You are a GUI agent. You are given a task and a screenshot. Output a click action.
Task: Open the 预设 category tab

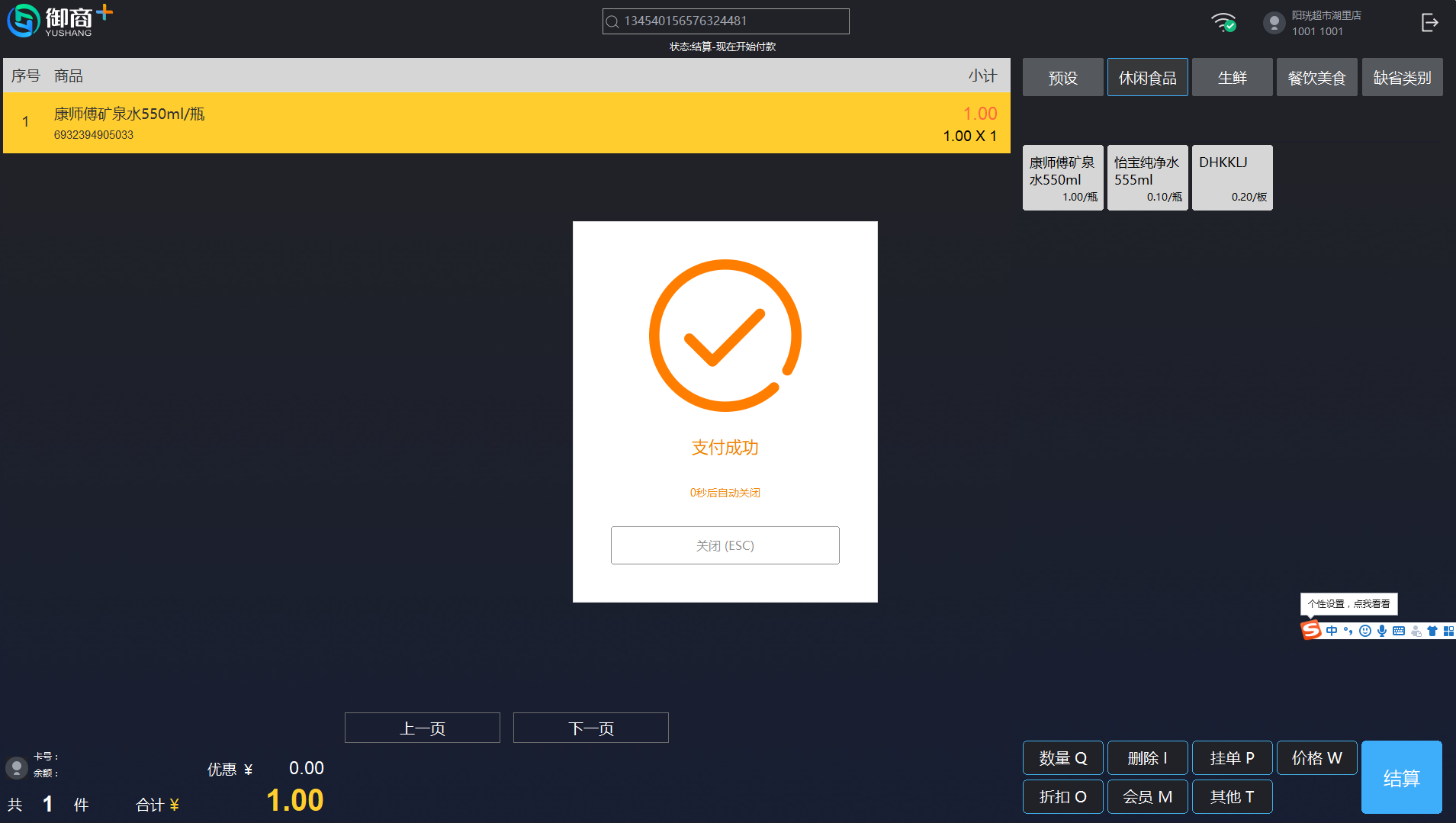tap(1062, 78)
